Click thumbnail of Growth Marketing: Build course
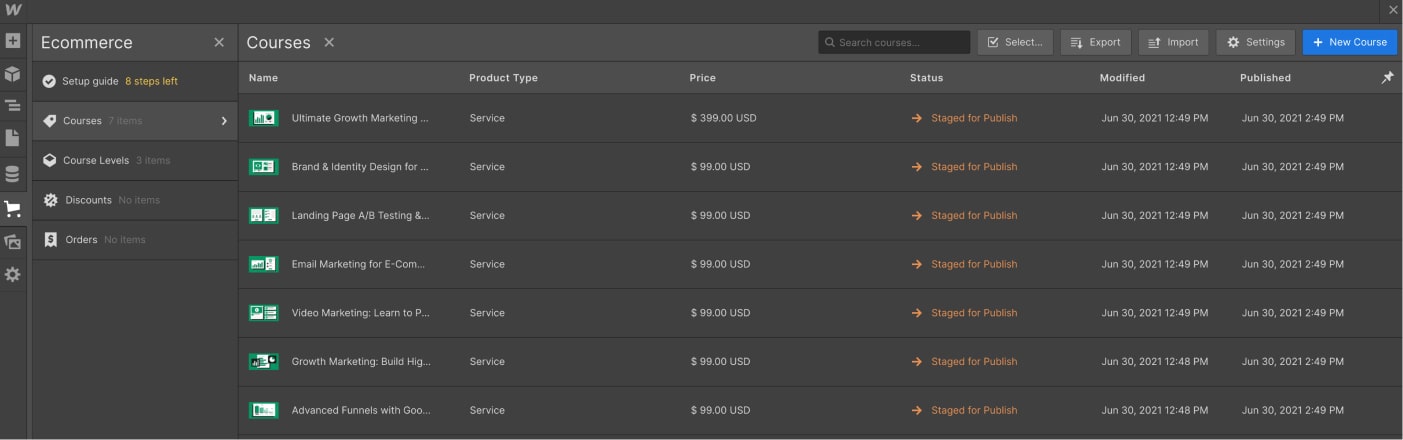 [x=264, y=361]
